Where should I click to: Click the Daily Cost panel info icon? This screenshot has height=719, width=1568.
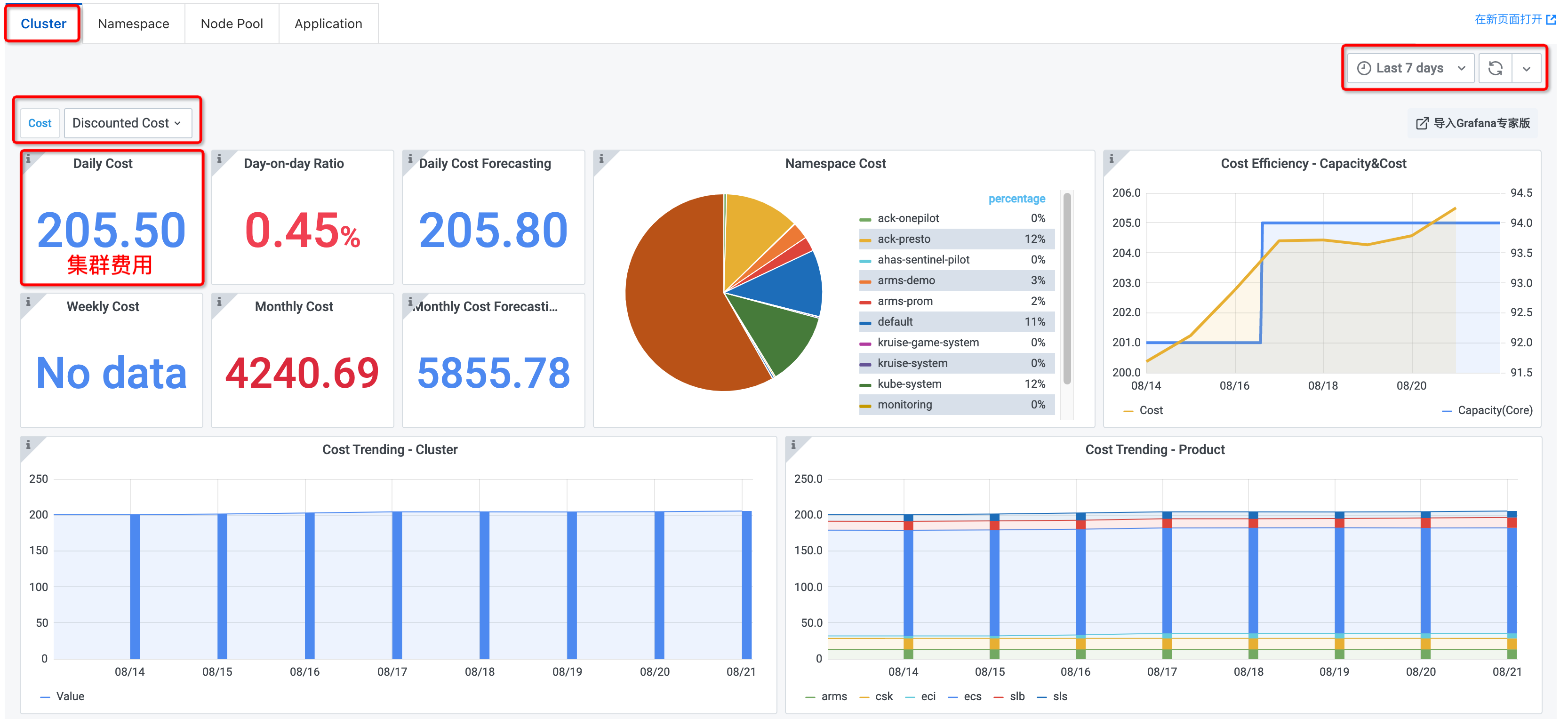click(28, 159)
